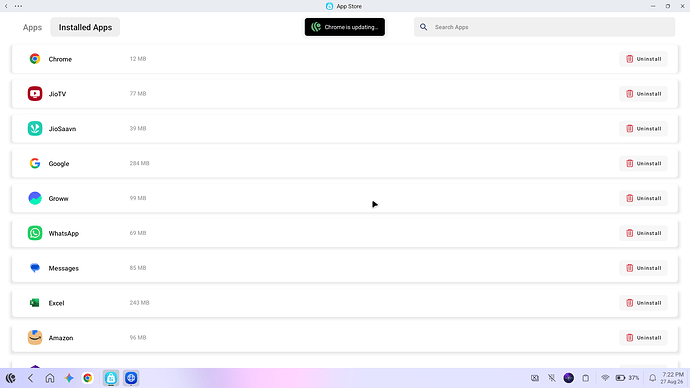Viewport: 690px width, 388px height.
Task: Uninstall WhatsApp
Action: (x=643, y=233)
